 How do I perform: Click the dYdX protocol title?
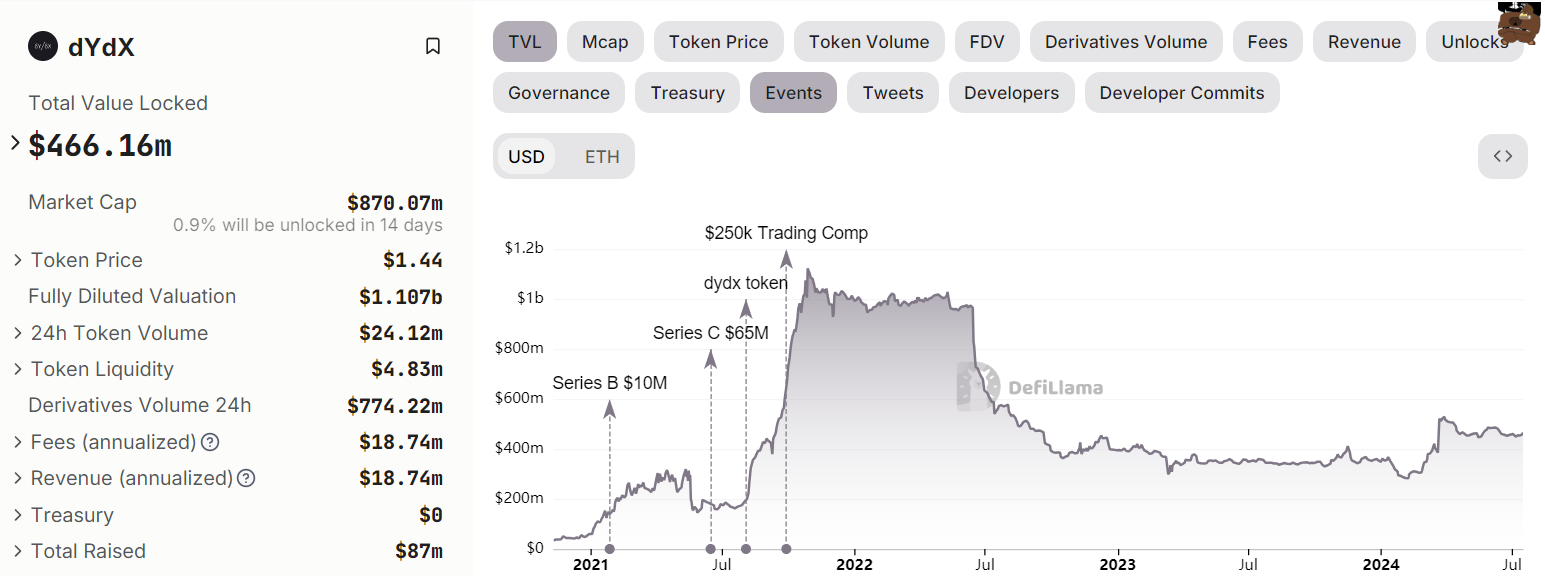[x=101, y=47]
